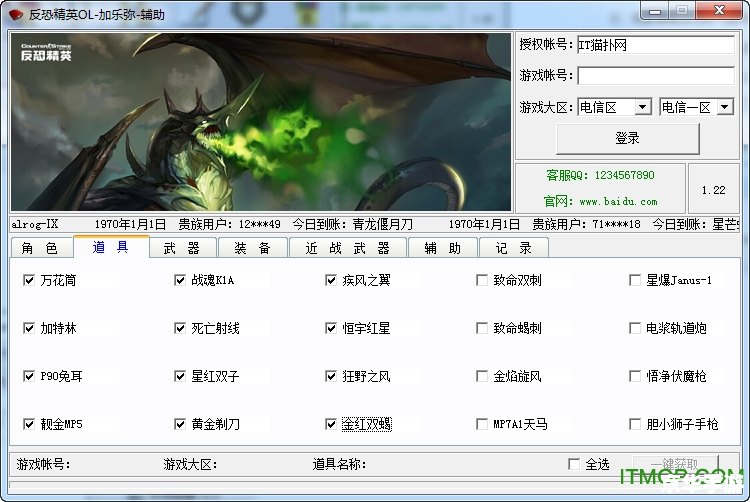Click the bottom 游戏大区: status label
The height and width of the screenshot is (502, 750).
tap(190, 464)
